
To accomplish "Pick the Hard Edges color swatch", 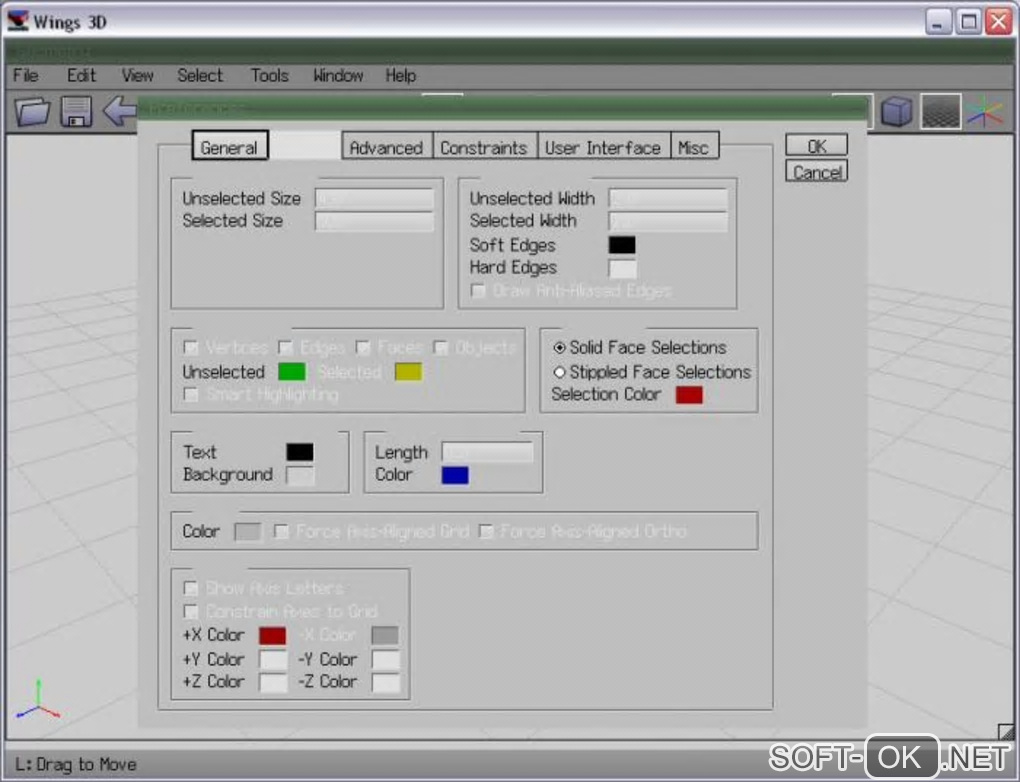I will (x=622, y=267).
